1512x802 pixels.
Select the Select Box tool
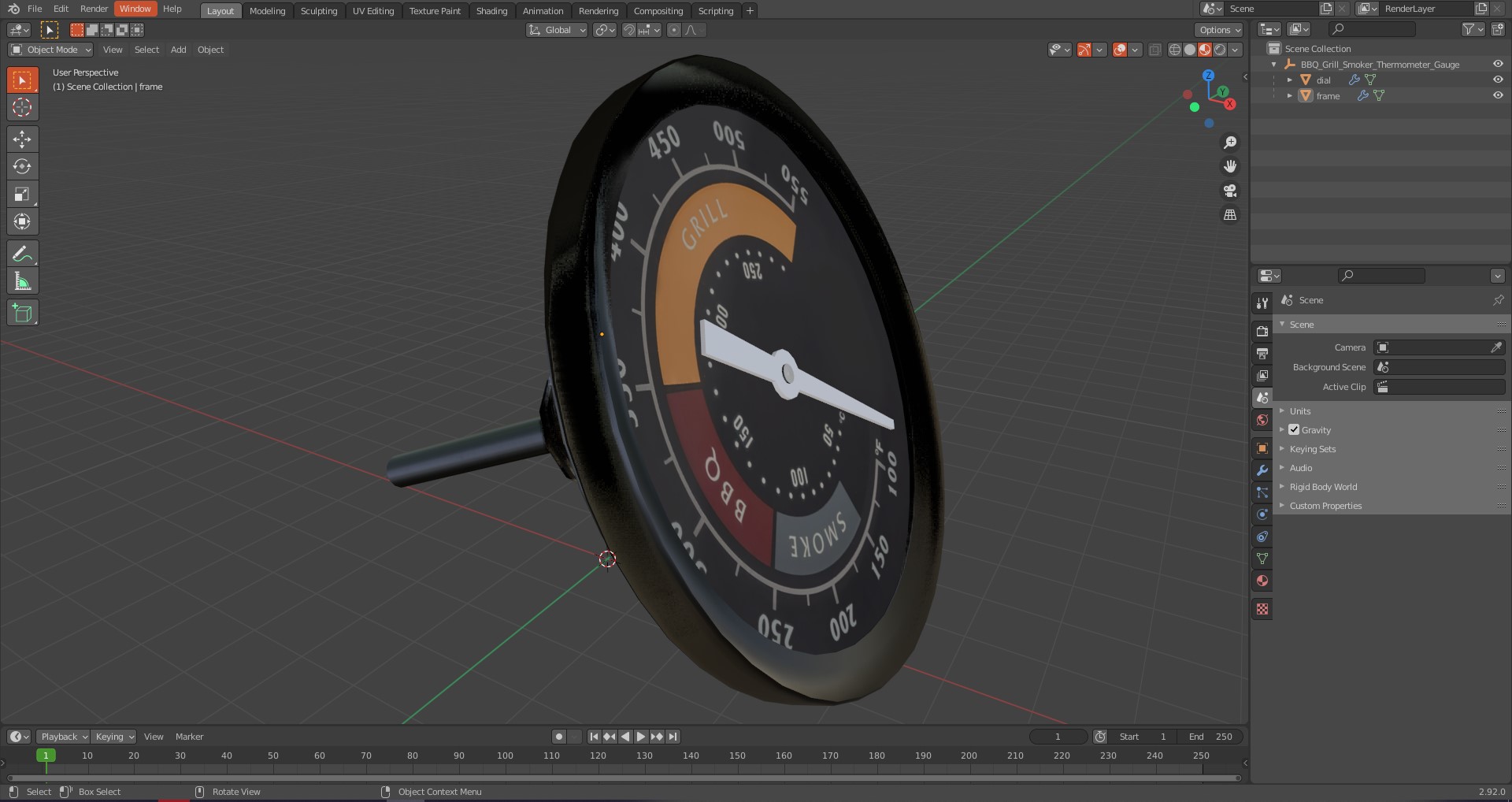point(22,80)
